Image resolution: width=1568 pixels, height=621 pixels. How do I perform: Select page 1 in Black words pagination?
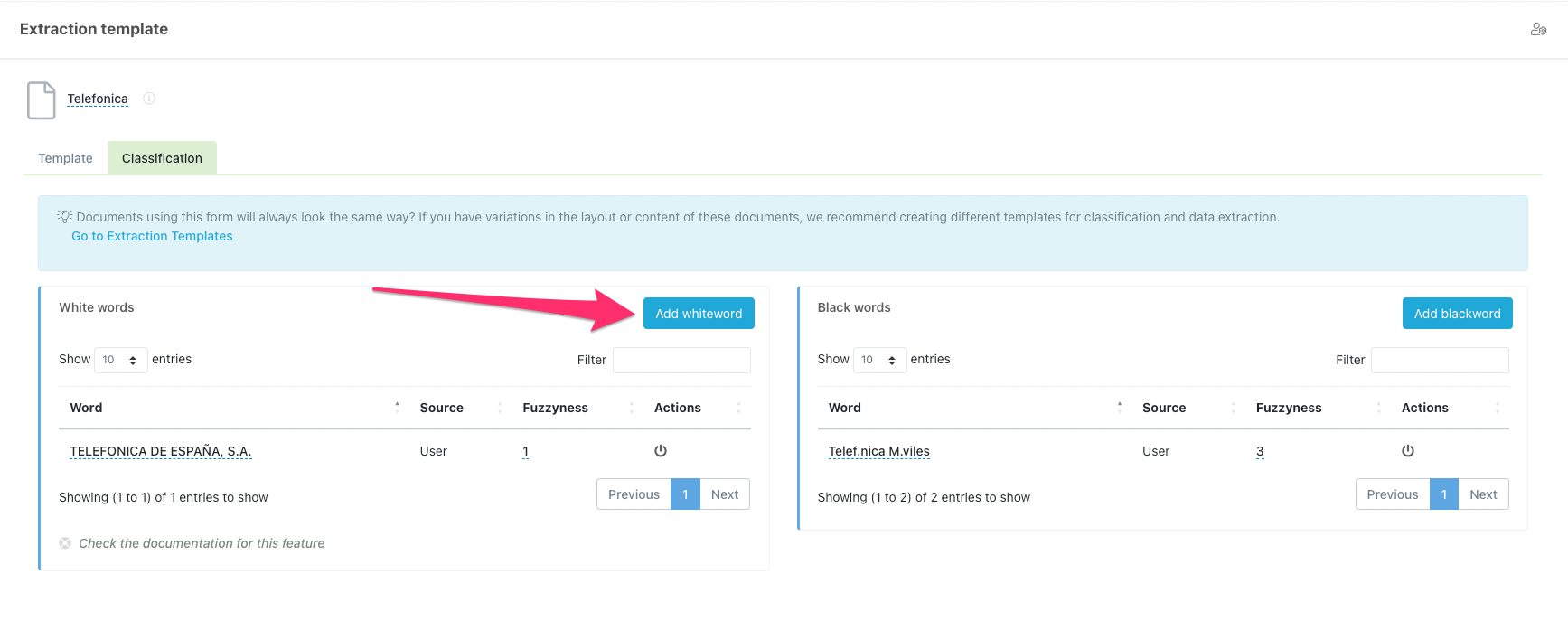[1444, 494]
